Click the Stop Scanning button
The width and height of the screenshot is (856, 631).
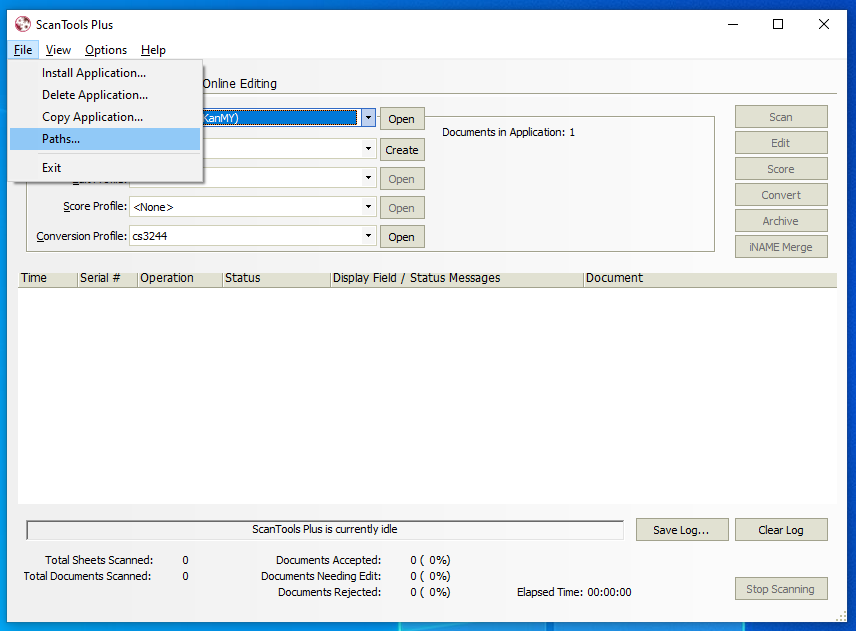pyautogui.click(x=781, y=589)
